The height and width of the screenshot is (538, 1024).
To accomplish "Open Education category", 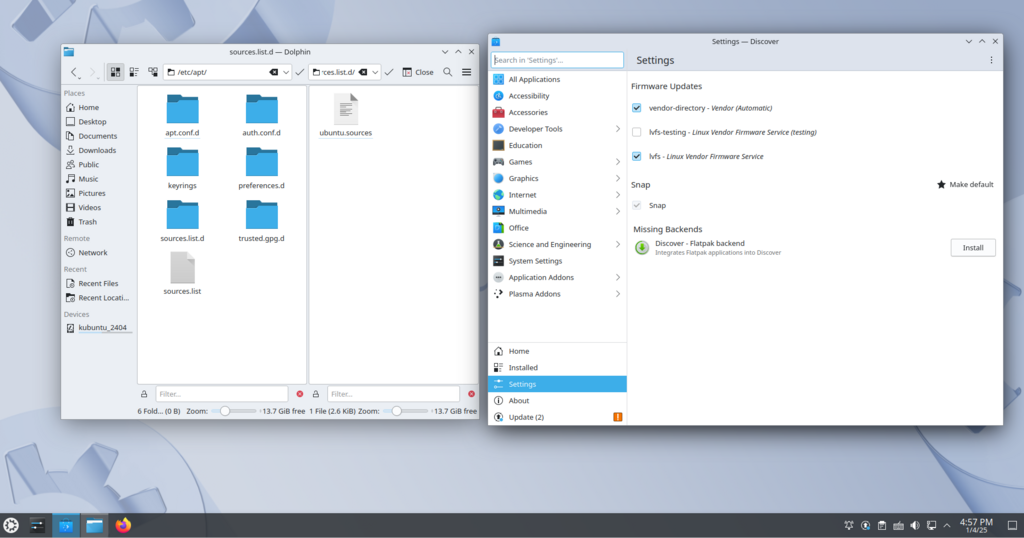I will [x=557, y=146].
